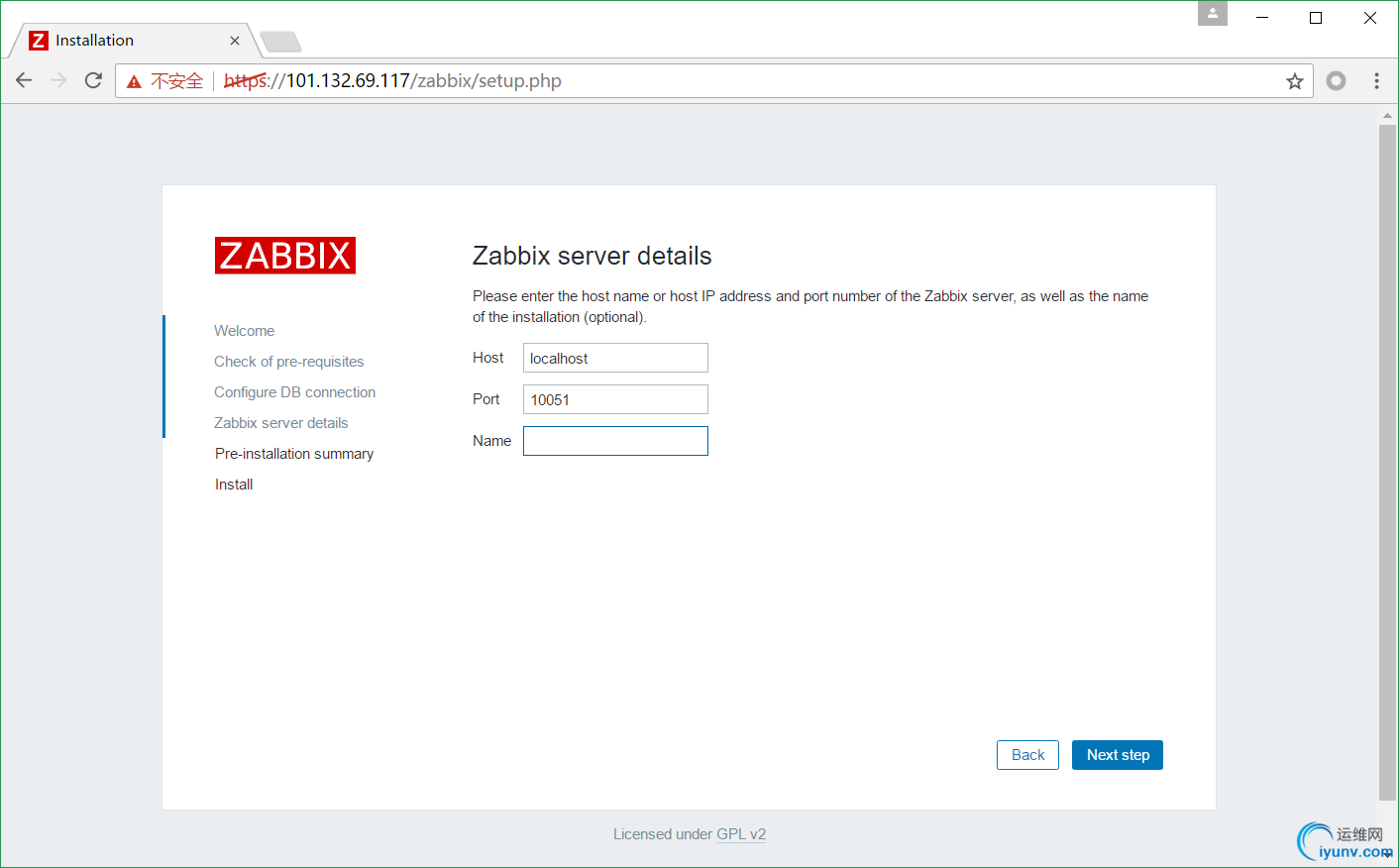1399x868 pixels.
Task: Click the Host label
Action: coord(488,358)
